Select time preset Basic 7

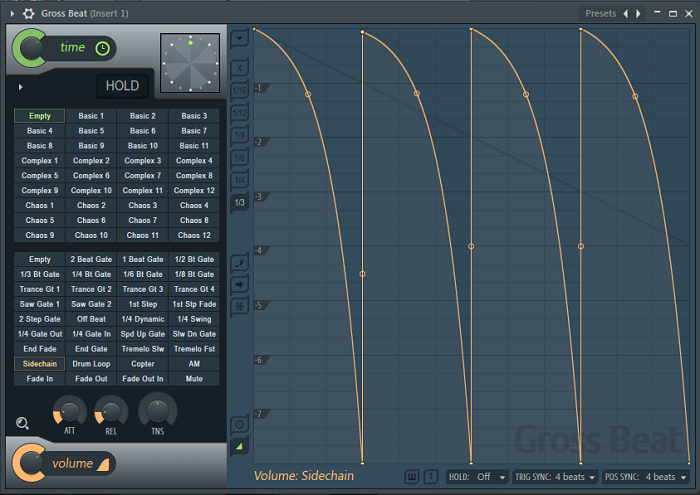coord(194,131)
